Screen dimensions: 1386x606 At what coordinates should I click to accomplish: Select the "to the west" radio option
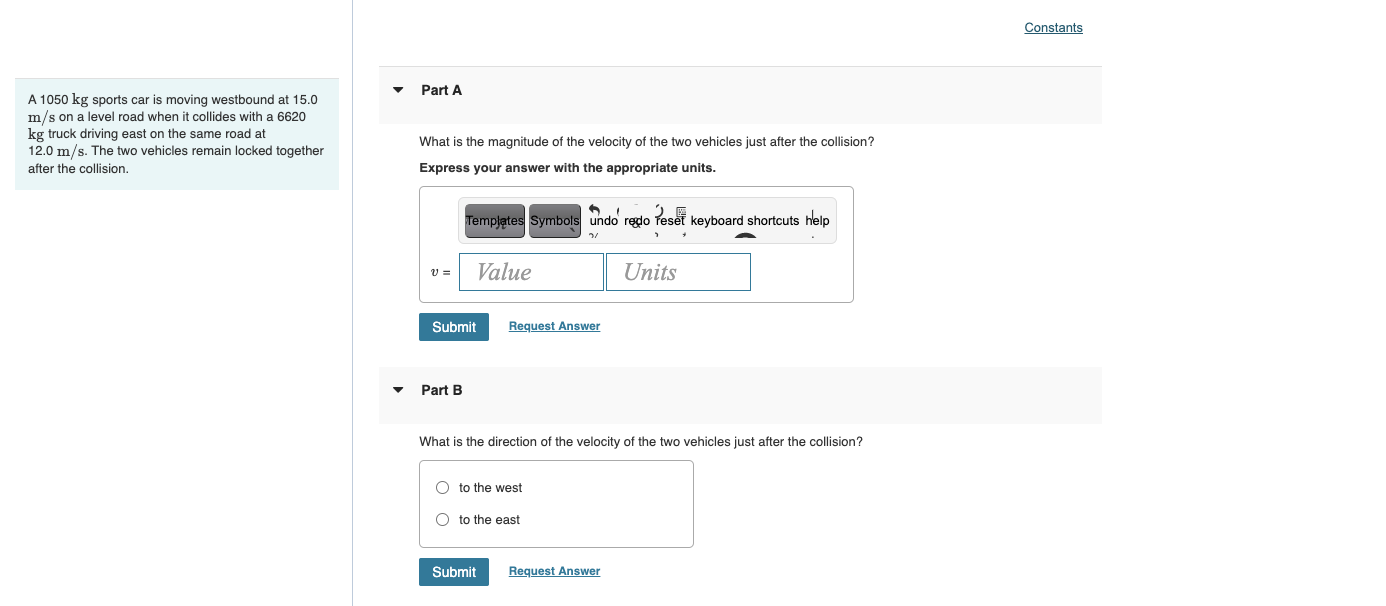(442, 488)
